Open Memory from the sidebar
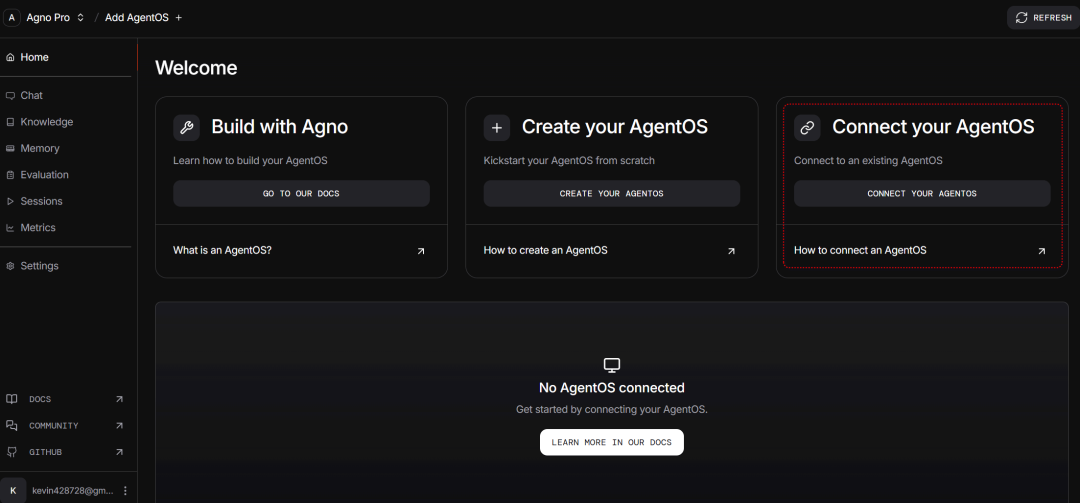1080x503 pixels. [x=40, y=148]
